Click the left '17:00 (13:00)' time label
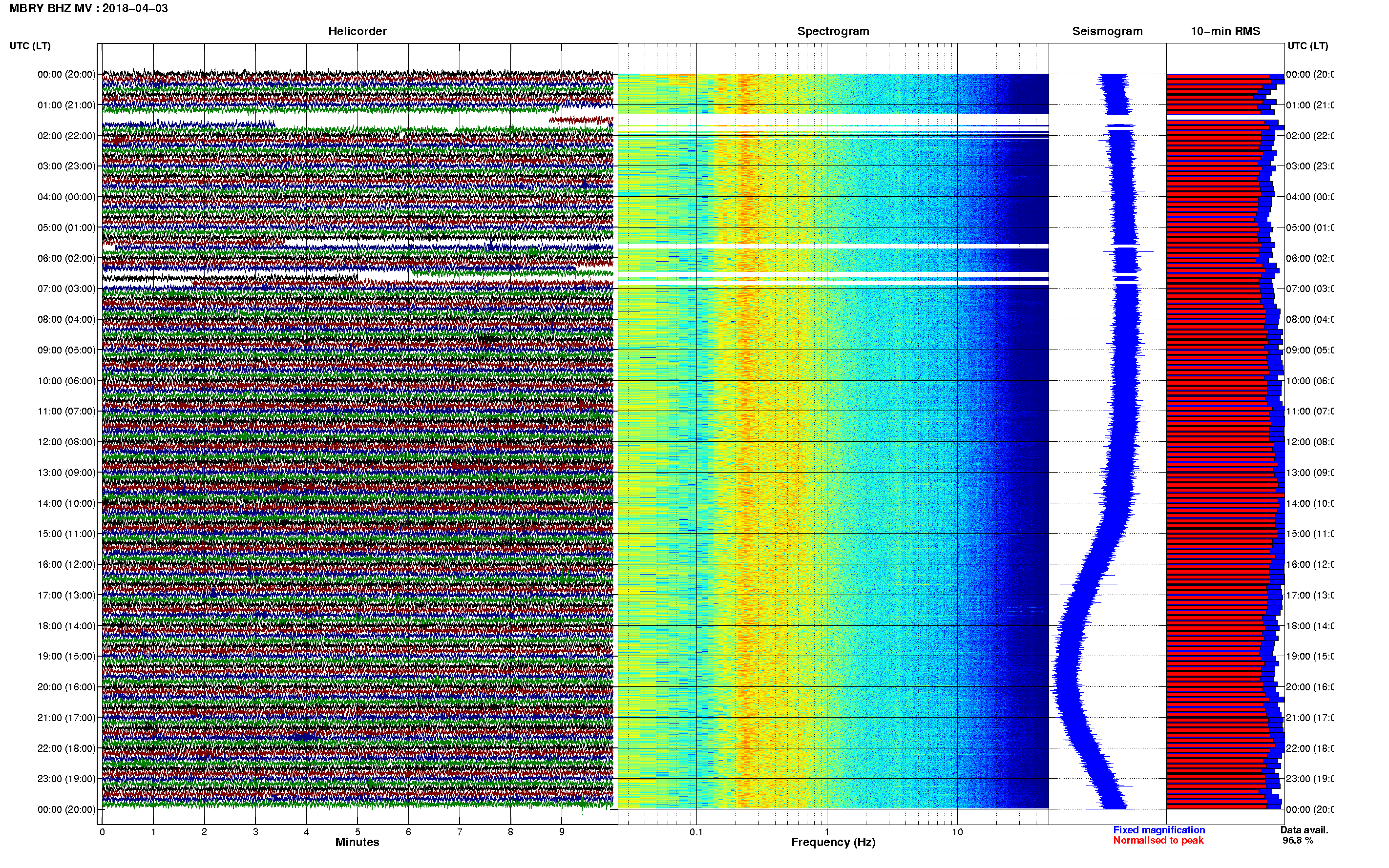The image size is (1389, 868). pos(66,595)
